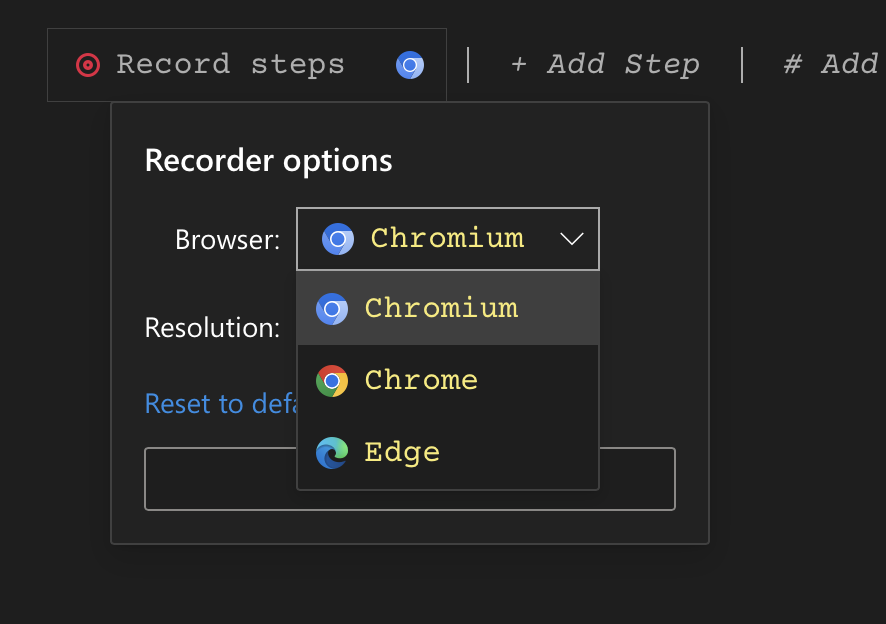Click the Edge logo in the dropdown list

click(x=332, y=453)
